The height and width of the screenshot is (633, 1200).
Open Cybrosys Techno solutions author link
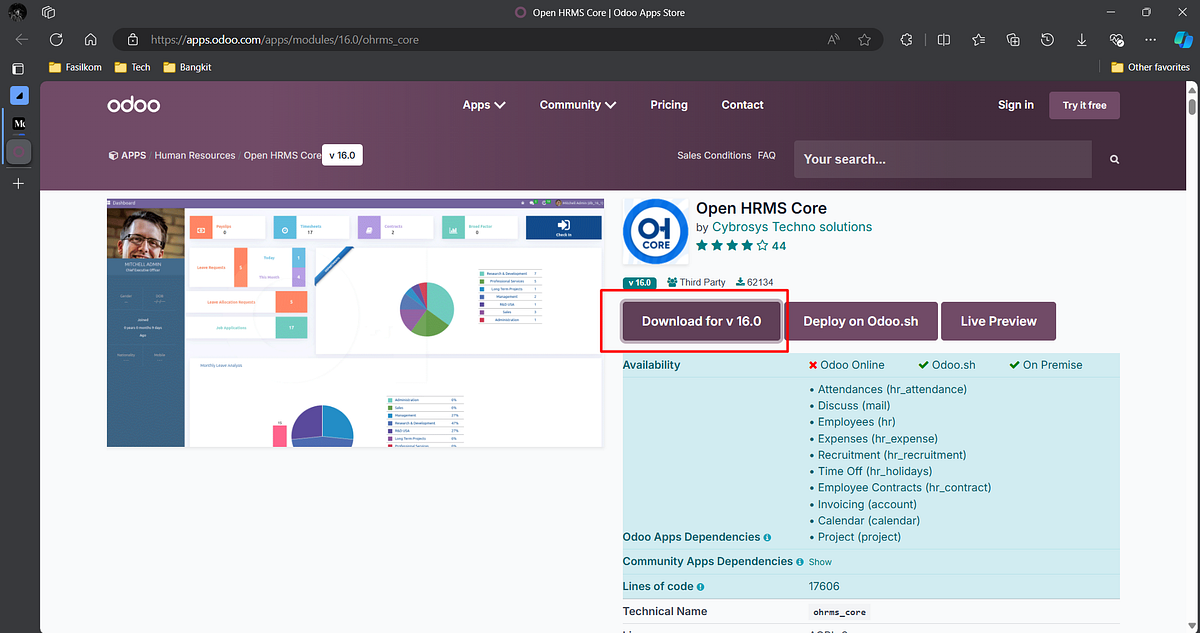click(x=792, y=227)
